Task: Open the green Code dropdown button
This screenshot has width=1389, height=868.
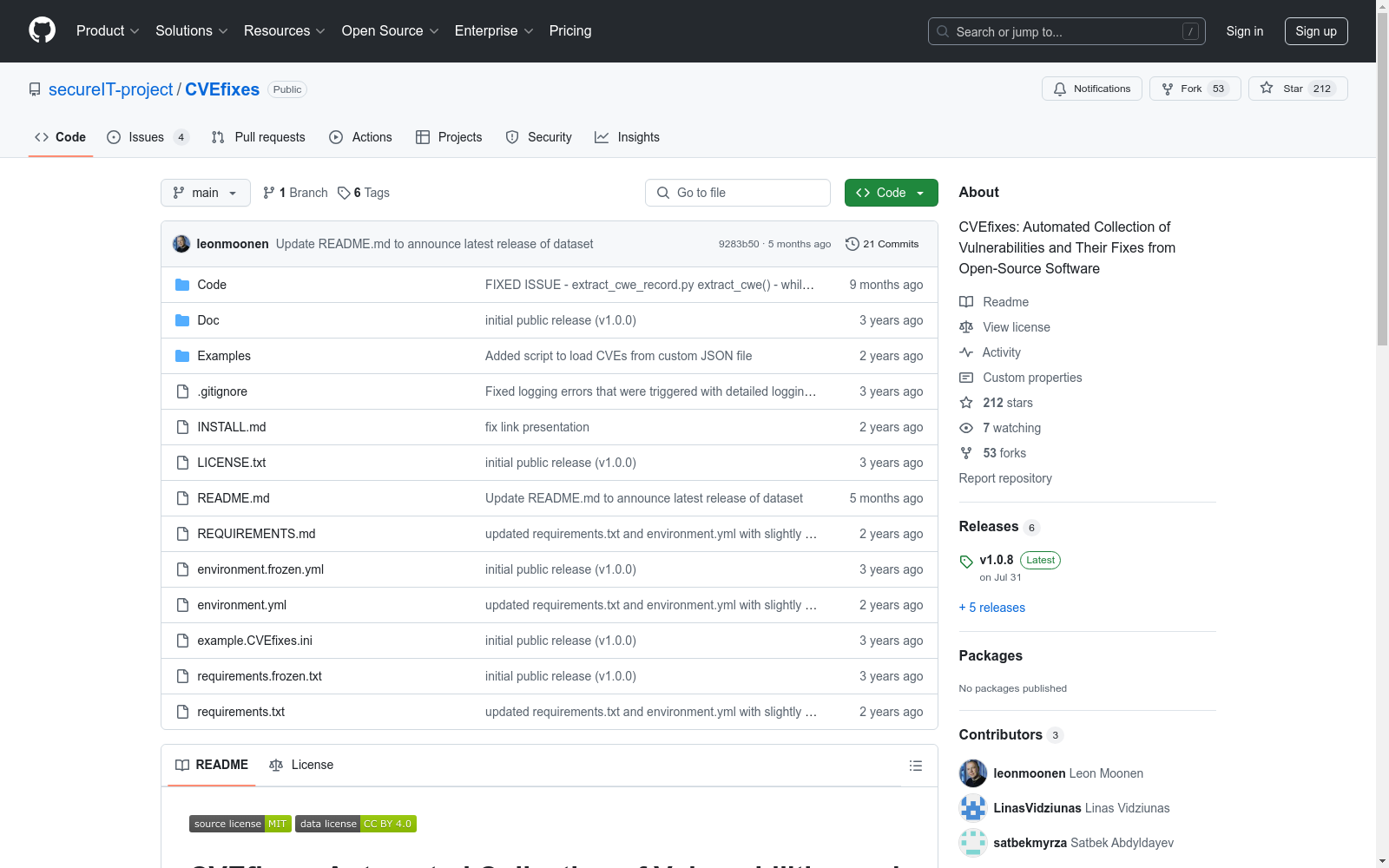Action: tap(891, 193)
